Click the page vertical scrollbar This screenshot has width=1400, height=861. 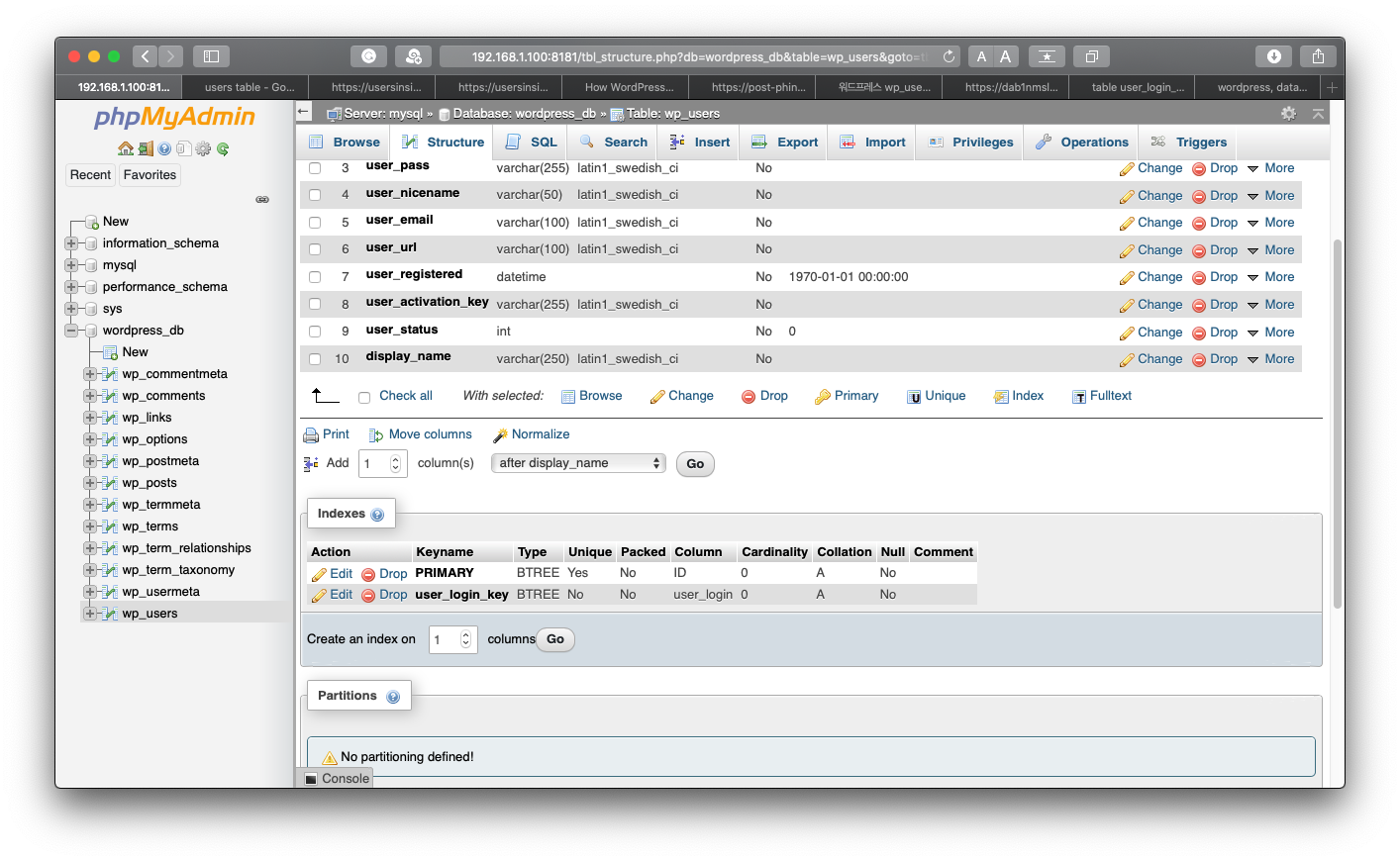pyautogui.click(x=1338, y=424)
